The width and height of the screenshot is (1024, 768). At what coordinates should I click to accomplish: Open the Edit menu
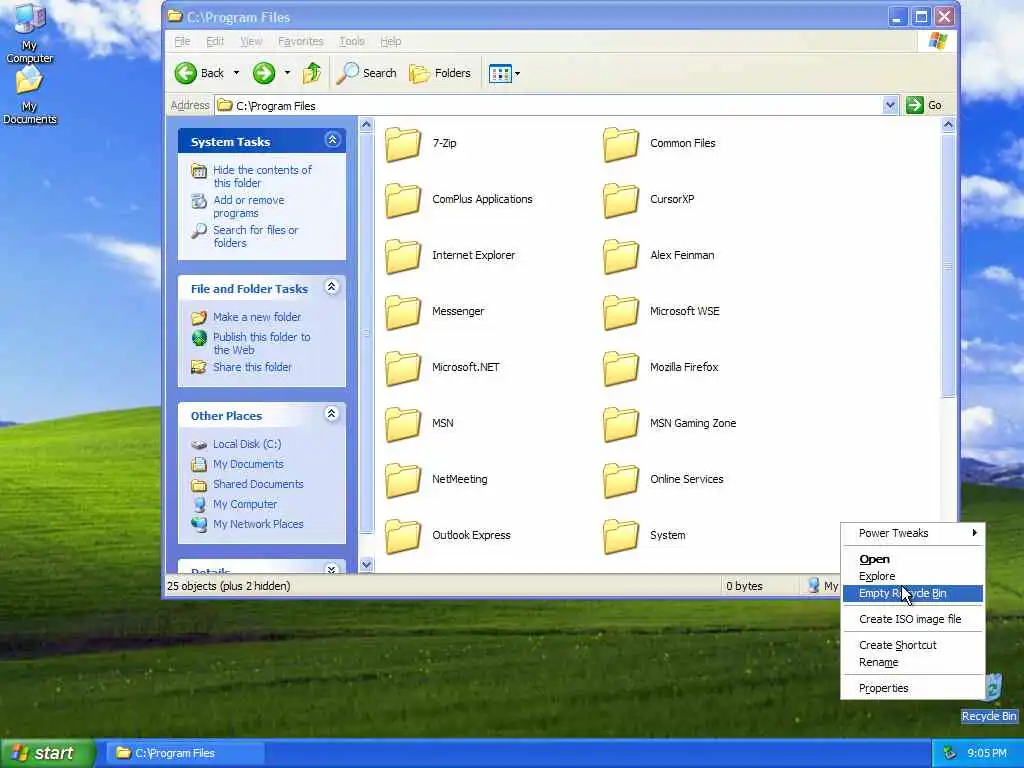coord(215,41)
